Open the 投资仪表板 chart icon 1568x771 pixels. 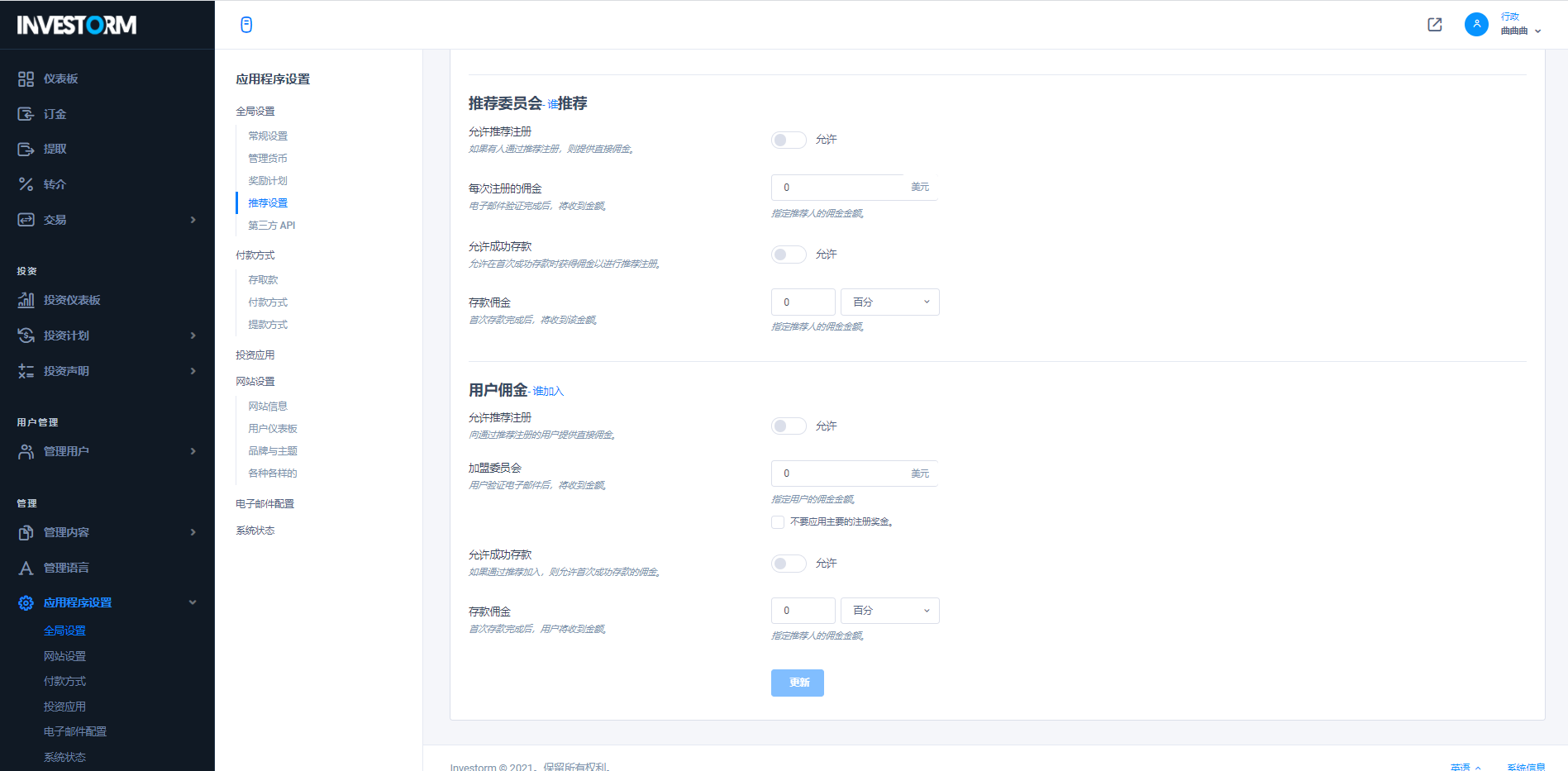point(26,300)
